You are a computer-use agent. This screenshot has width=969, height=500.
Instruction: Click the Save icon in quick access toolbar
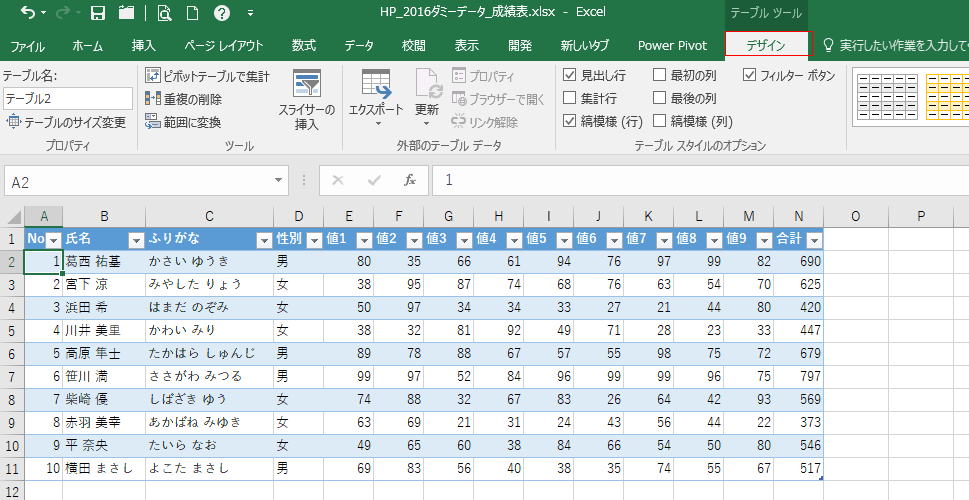point(98,13)
